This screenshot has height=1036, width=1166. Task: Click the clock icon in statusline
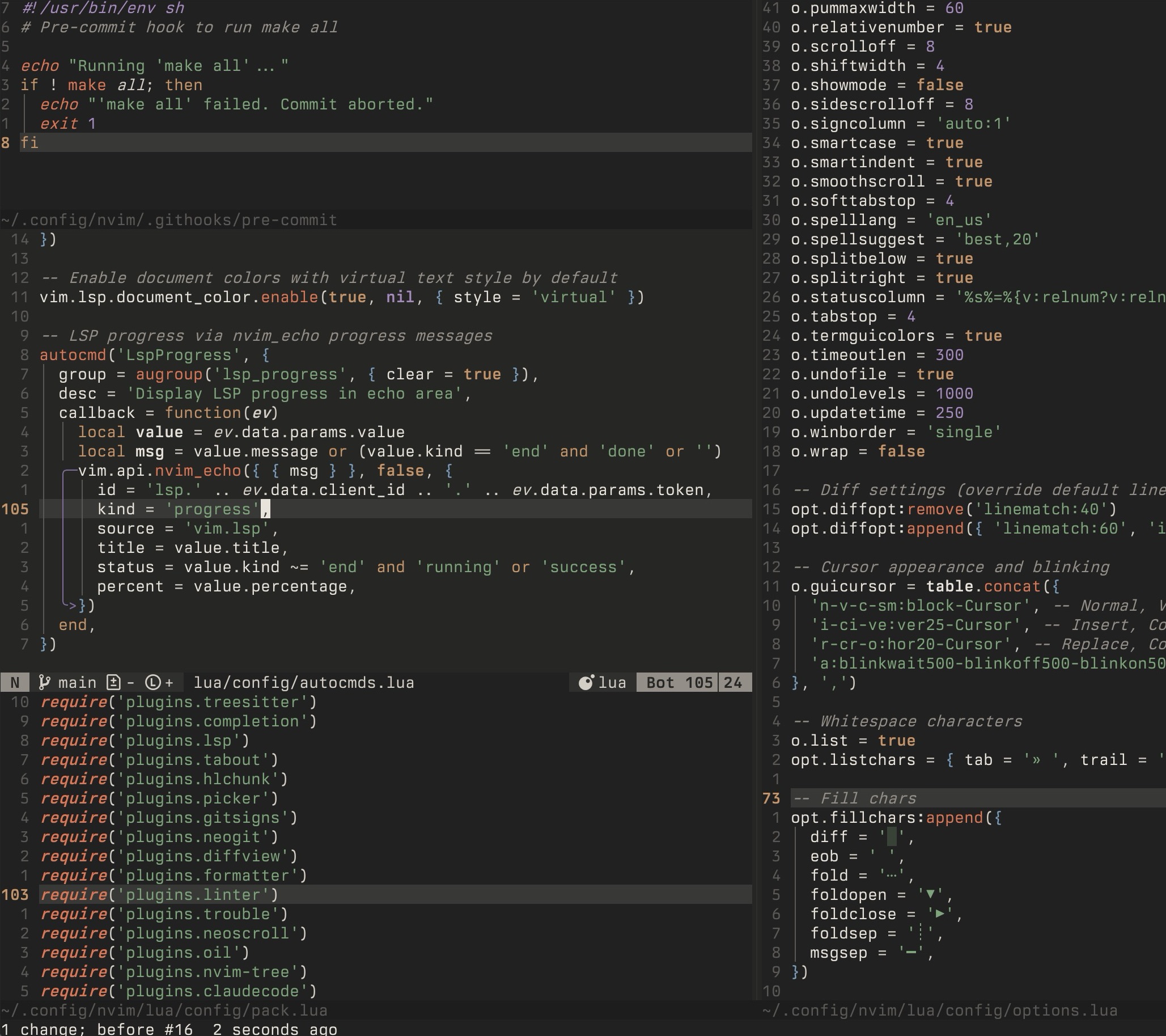[152, 683]
